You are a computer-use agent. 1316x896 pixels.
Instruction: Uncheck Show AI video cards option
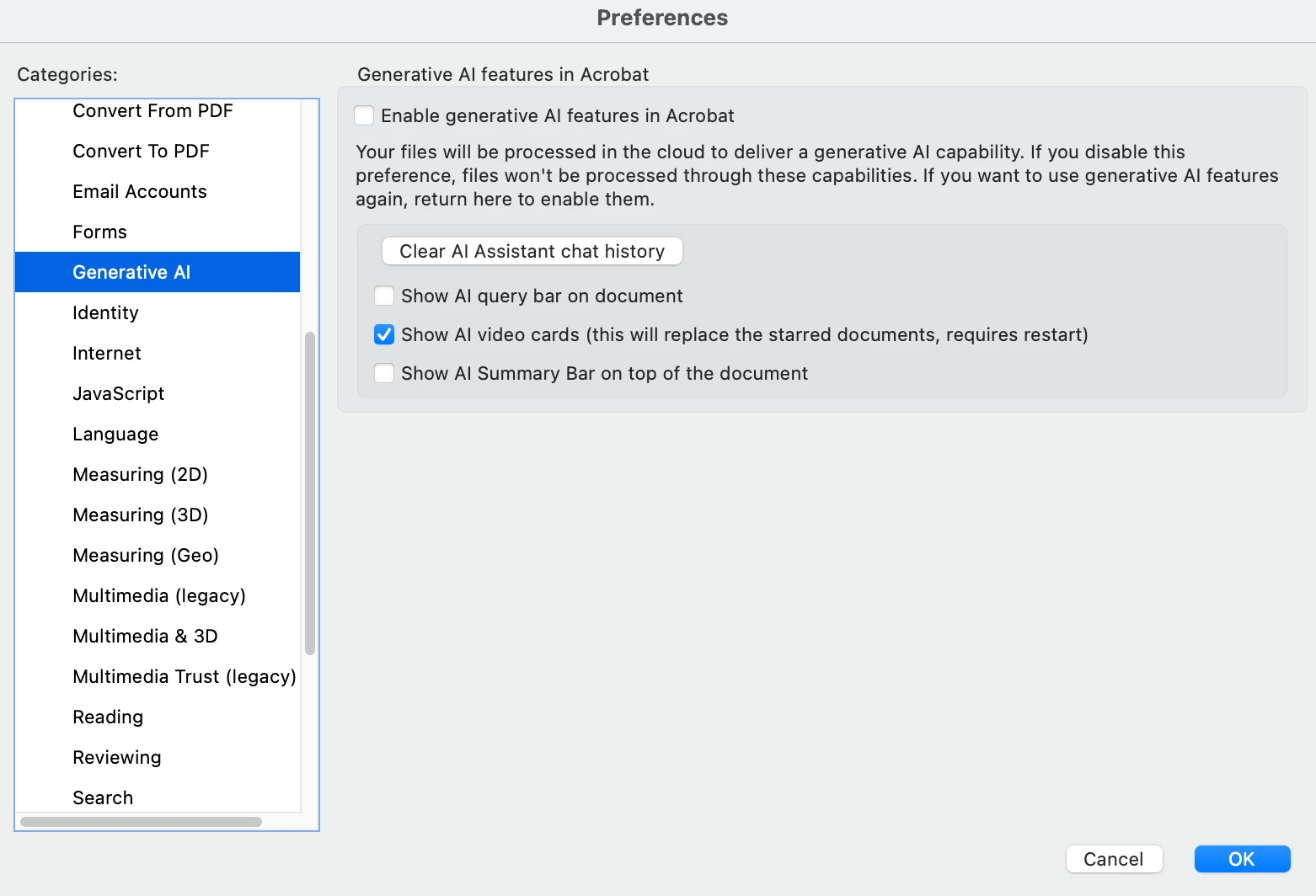(384, 334)
